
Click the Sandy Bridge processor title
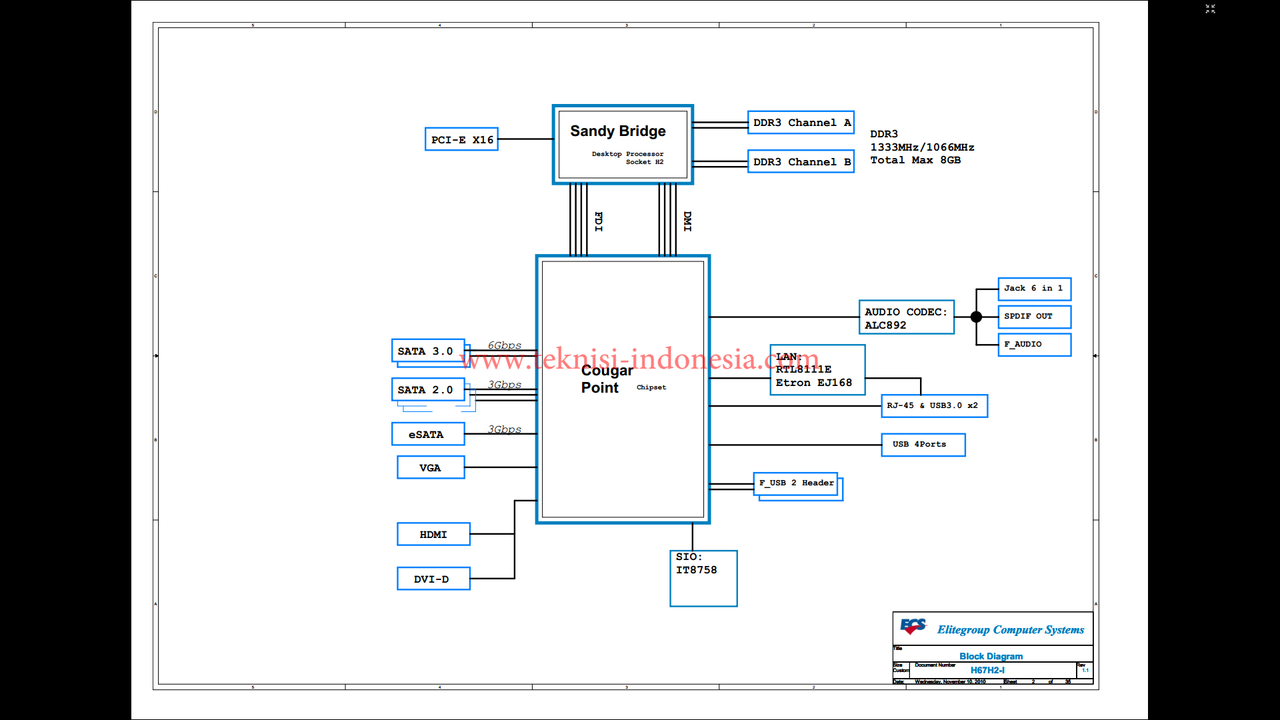click(x=618, y=131)
